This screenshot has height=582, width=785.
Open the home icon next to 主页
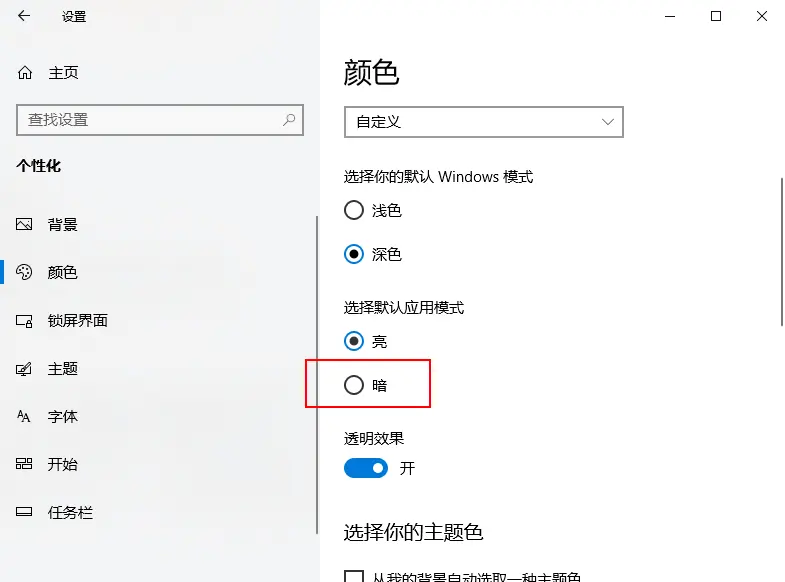point(25,73)
